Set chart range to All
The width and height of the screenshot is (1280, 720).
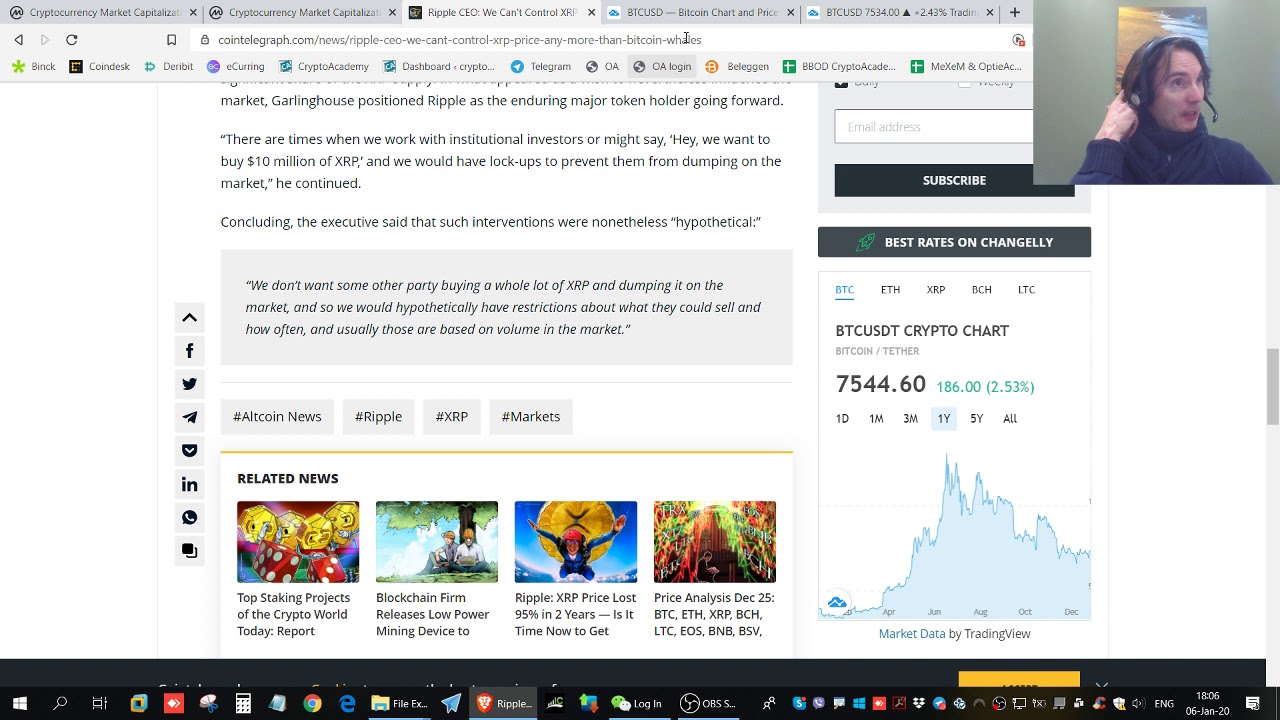1010,419
